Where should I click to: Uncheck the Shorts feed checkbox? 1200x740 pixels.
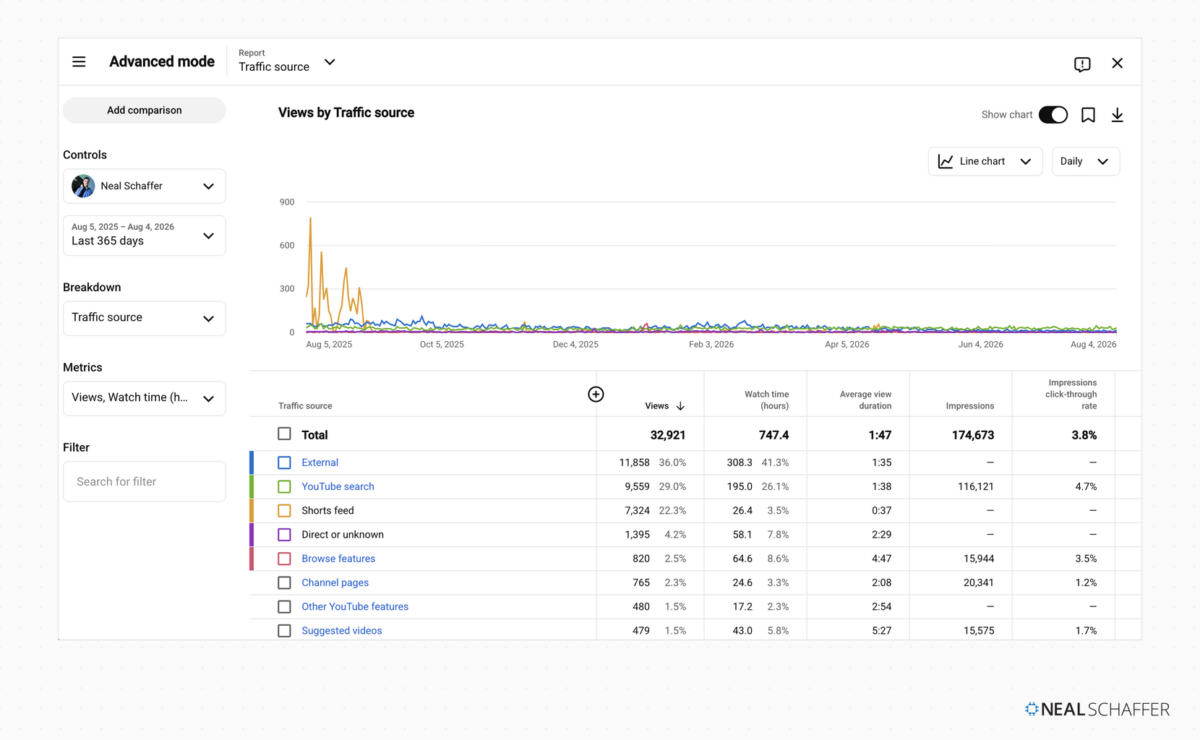click(x=284, y=511)
